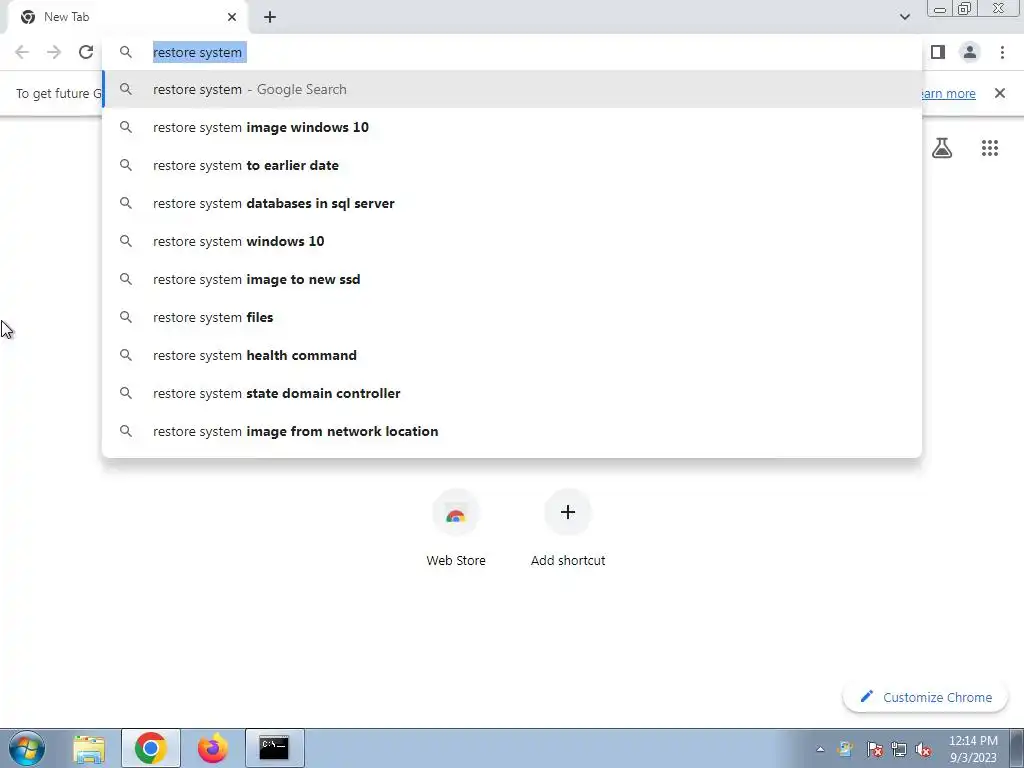This screenshot has height=768, width=1024.
Task: Choose 'restore system image windows 10' suggestion
Action: click(512, 127)
